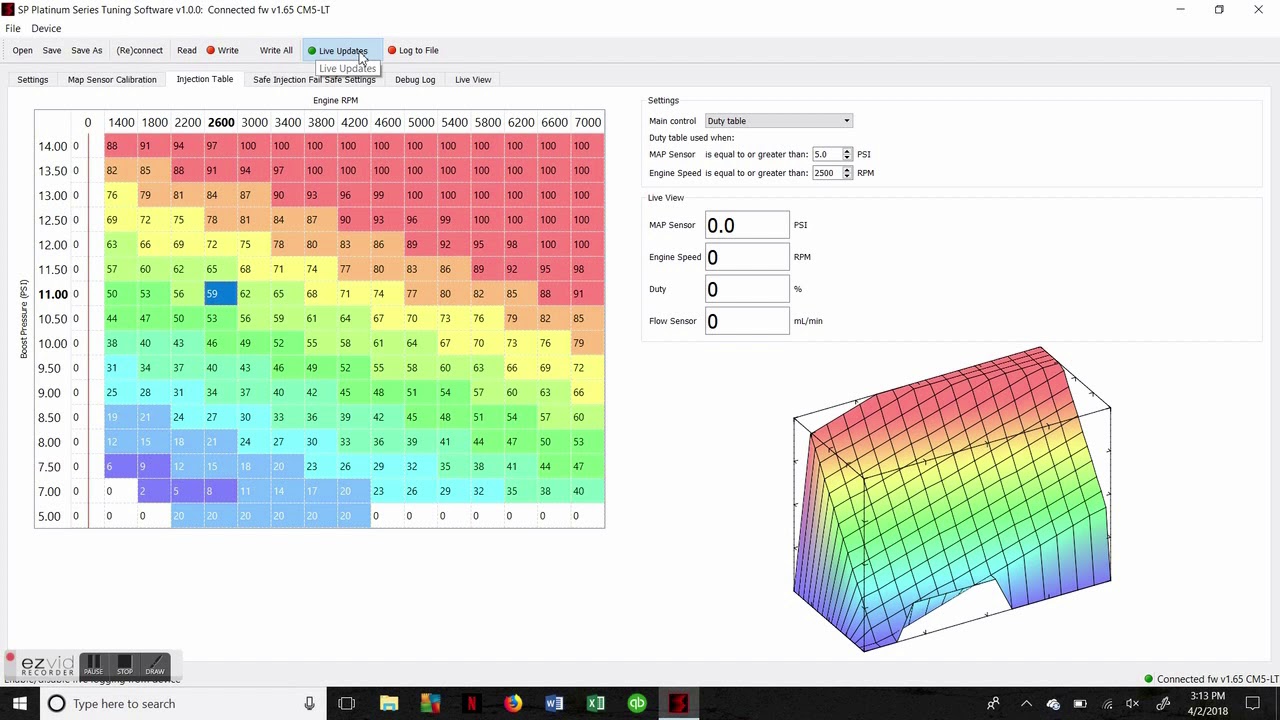Increase Engine Speed threshold with up arrow
The height and width of the screenshot is (720, 1280).
[847, 170]
